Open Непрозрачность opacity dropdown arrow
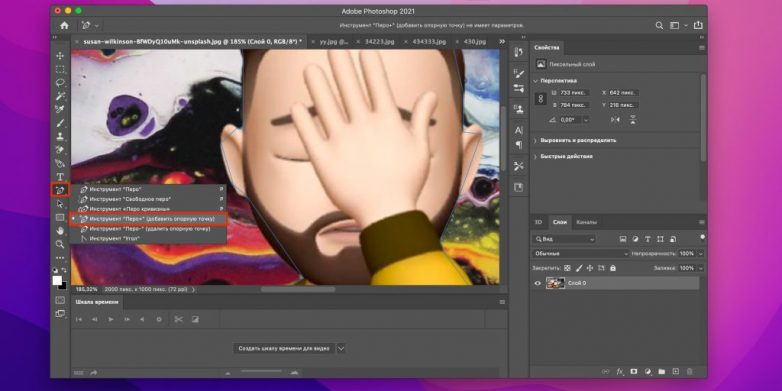 [701, 254]
